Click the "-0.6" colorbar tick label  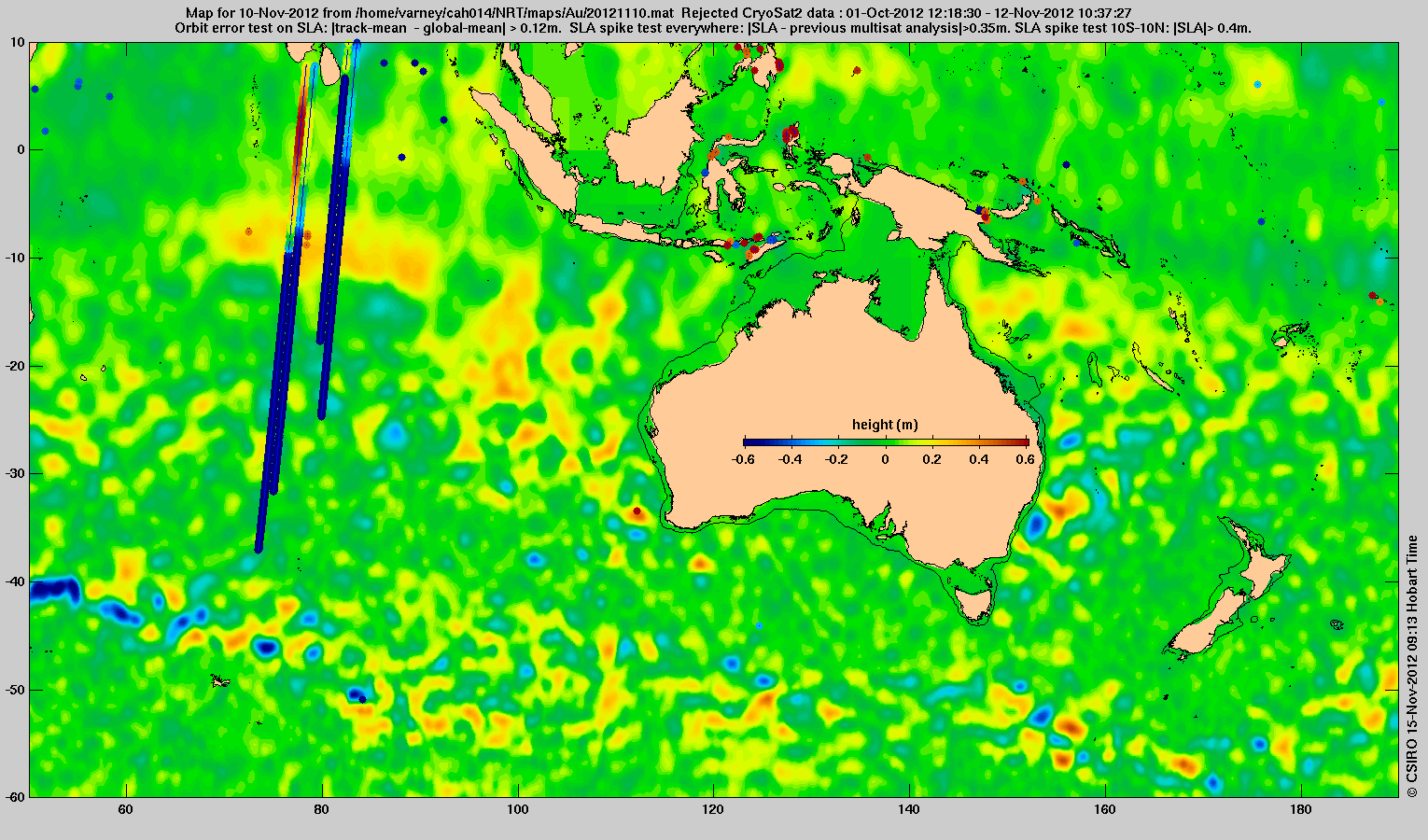coord(744,459)
